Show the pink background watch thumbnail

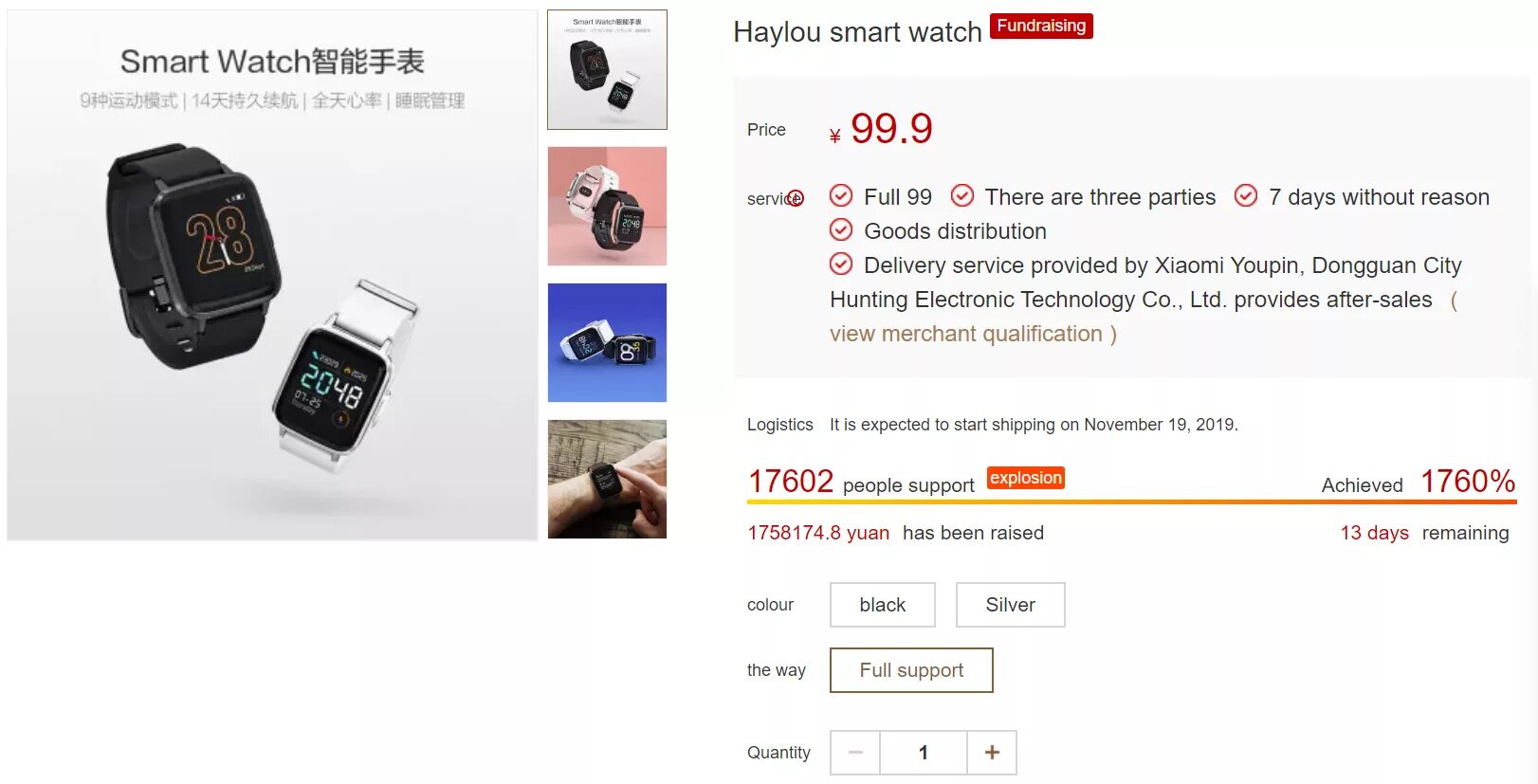[607, 206]
